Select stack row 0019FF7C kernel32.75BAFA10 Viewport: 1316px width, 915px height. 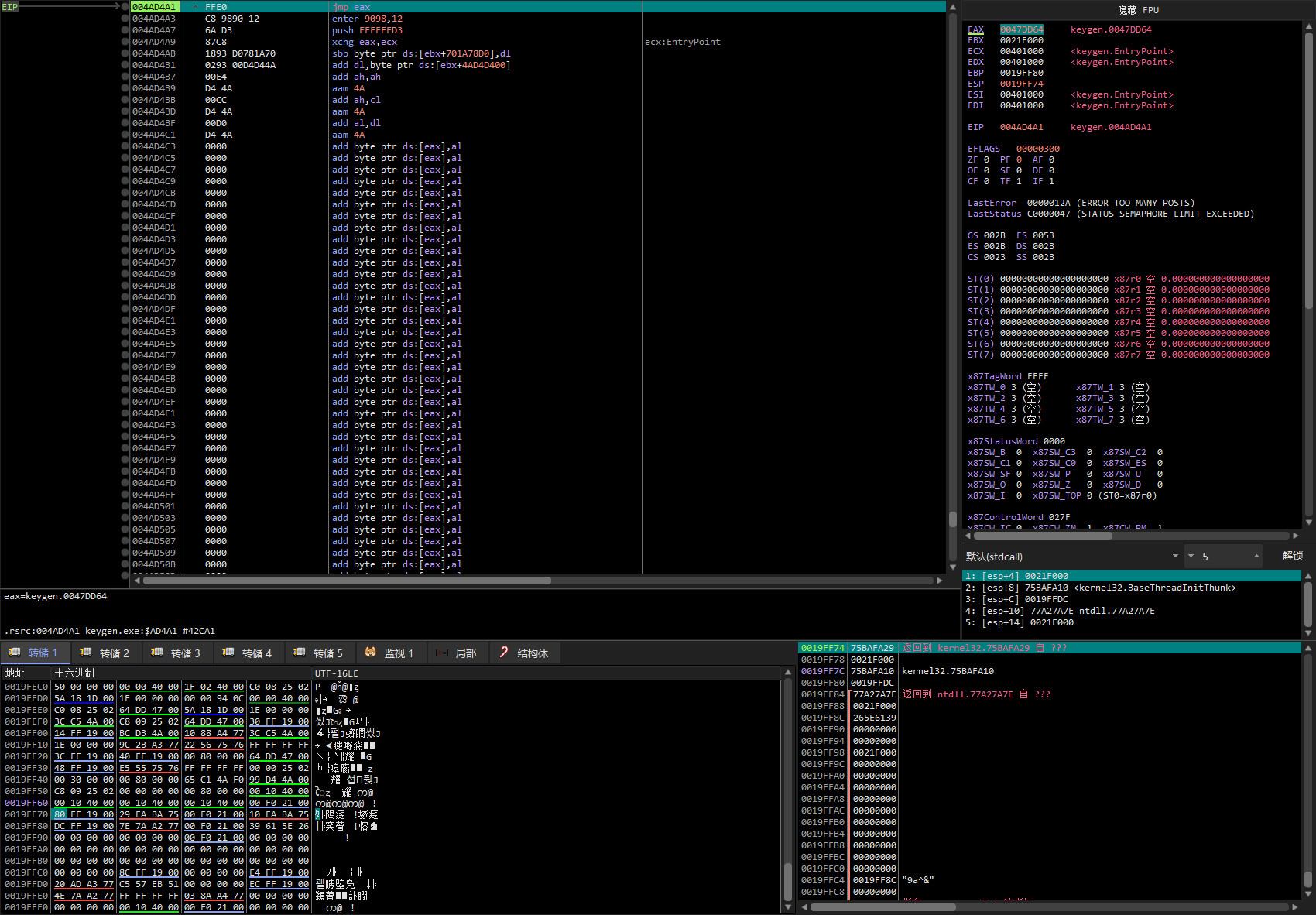(1049, 671)
